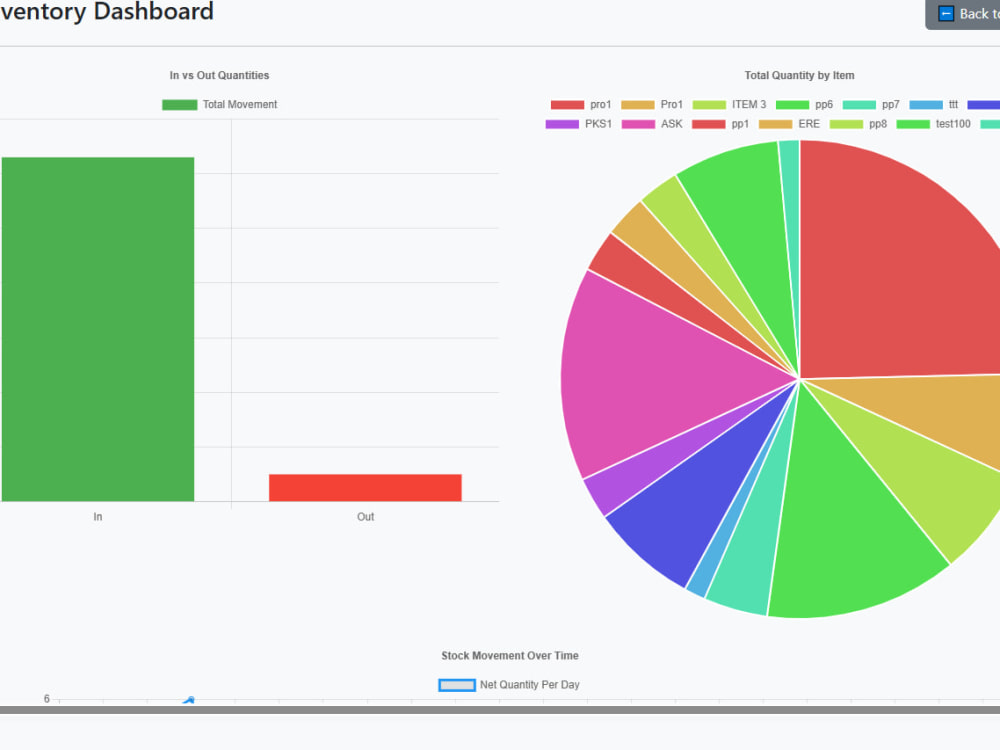Toggle pp1 legend entry
The height and width of the screenshot is (750, 1000).
point(721,124)
